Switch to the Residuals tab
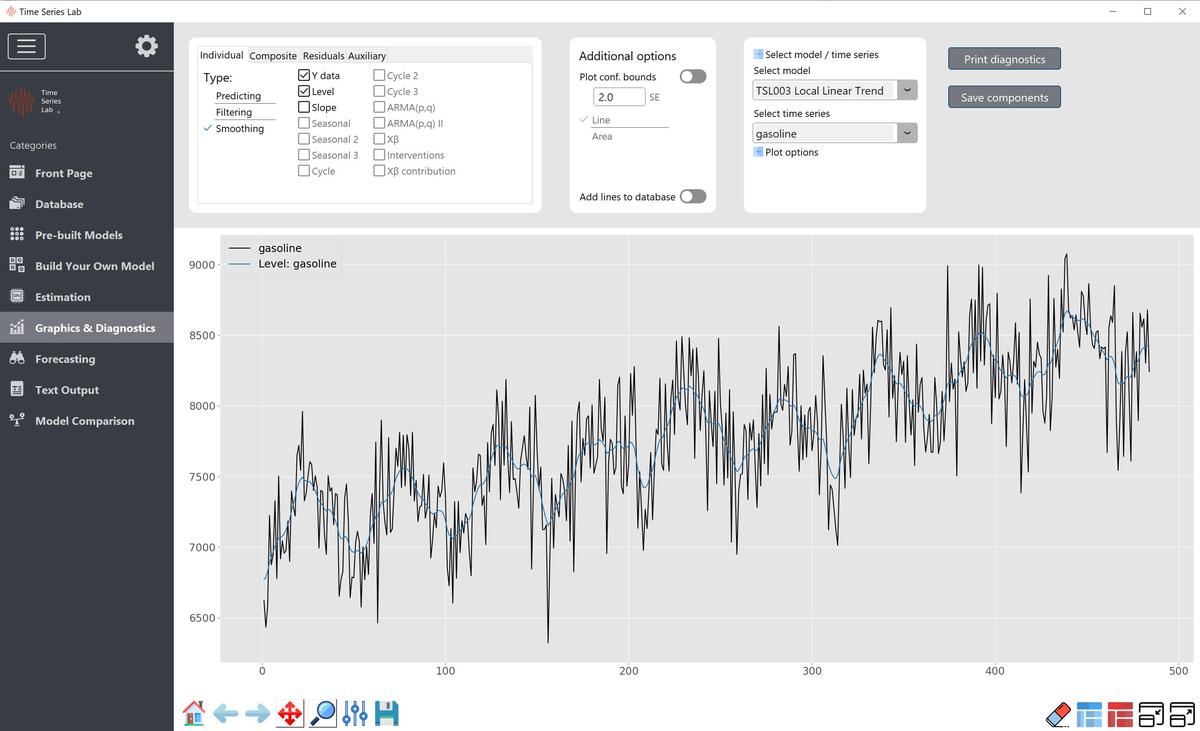 click(323, 56)
